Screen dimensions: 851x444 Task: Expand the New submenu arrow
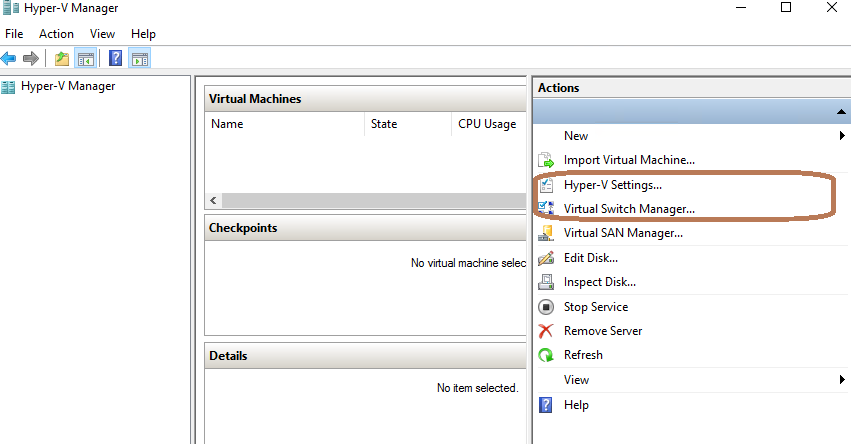pos(842,136)
